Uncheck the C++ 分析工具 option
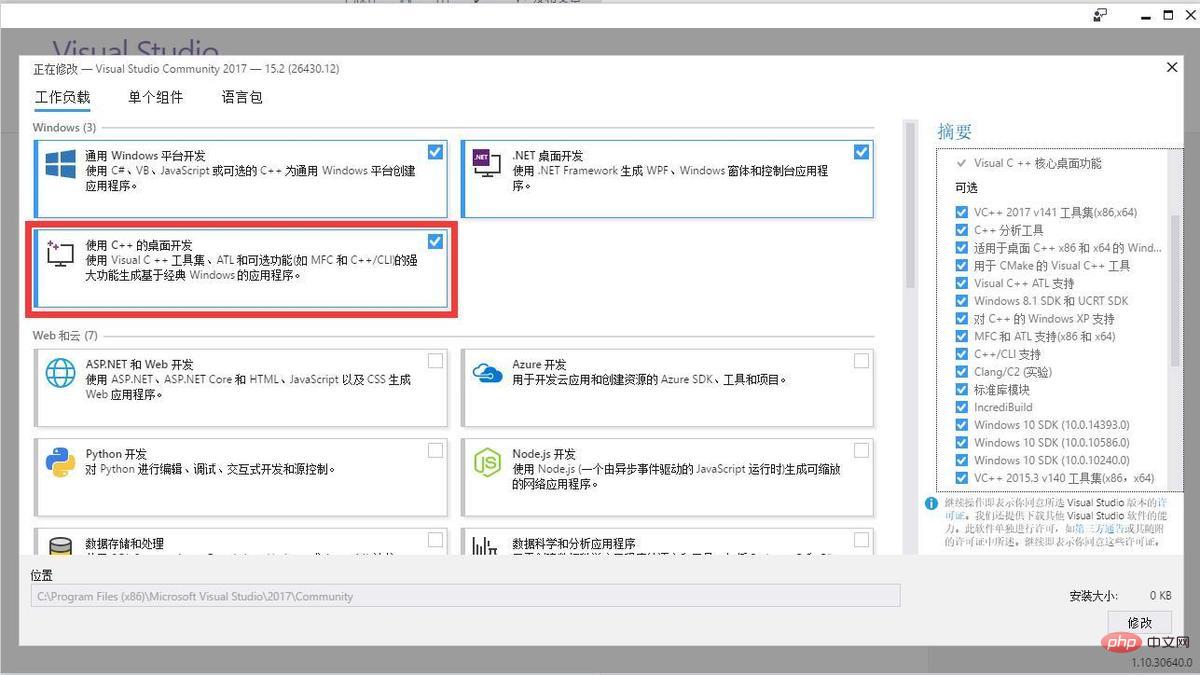Image resolution: width=1200 pixels, height=675 pixels. (x=962, y=230)
